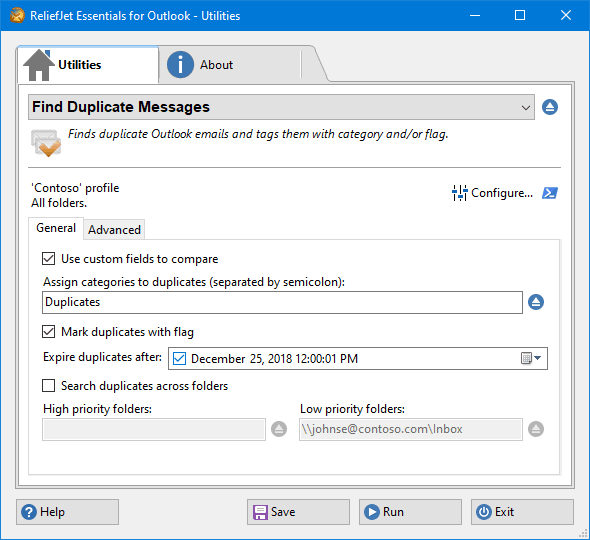Viewport: 590px width, 540px height.
Task: Click the Save button
Action: (x=298, y=512)
